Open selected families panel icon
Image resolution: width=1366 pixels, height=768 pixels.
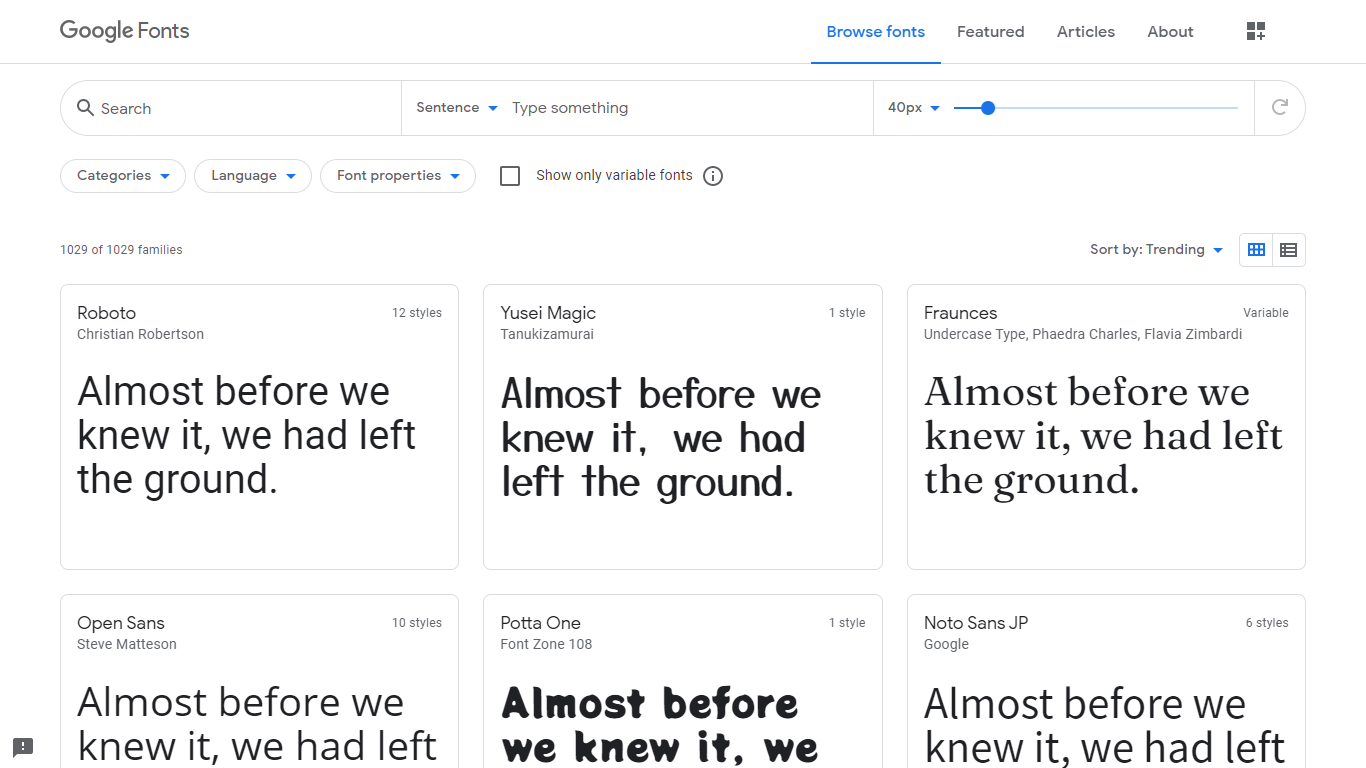pyautogui.click(x=1256, y=32)
